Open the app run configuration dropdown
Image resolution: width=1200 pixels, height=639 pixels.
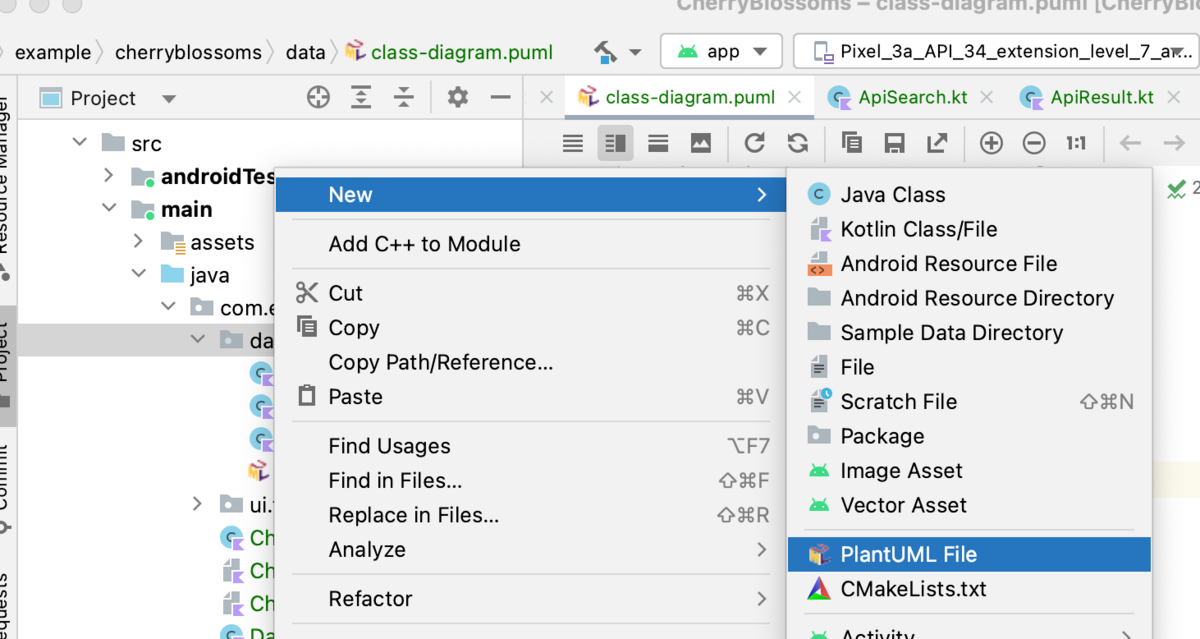pos(721,51)
